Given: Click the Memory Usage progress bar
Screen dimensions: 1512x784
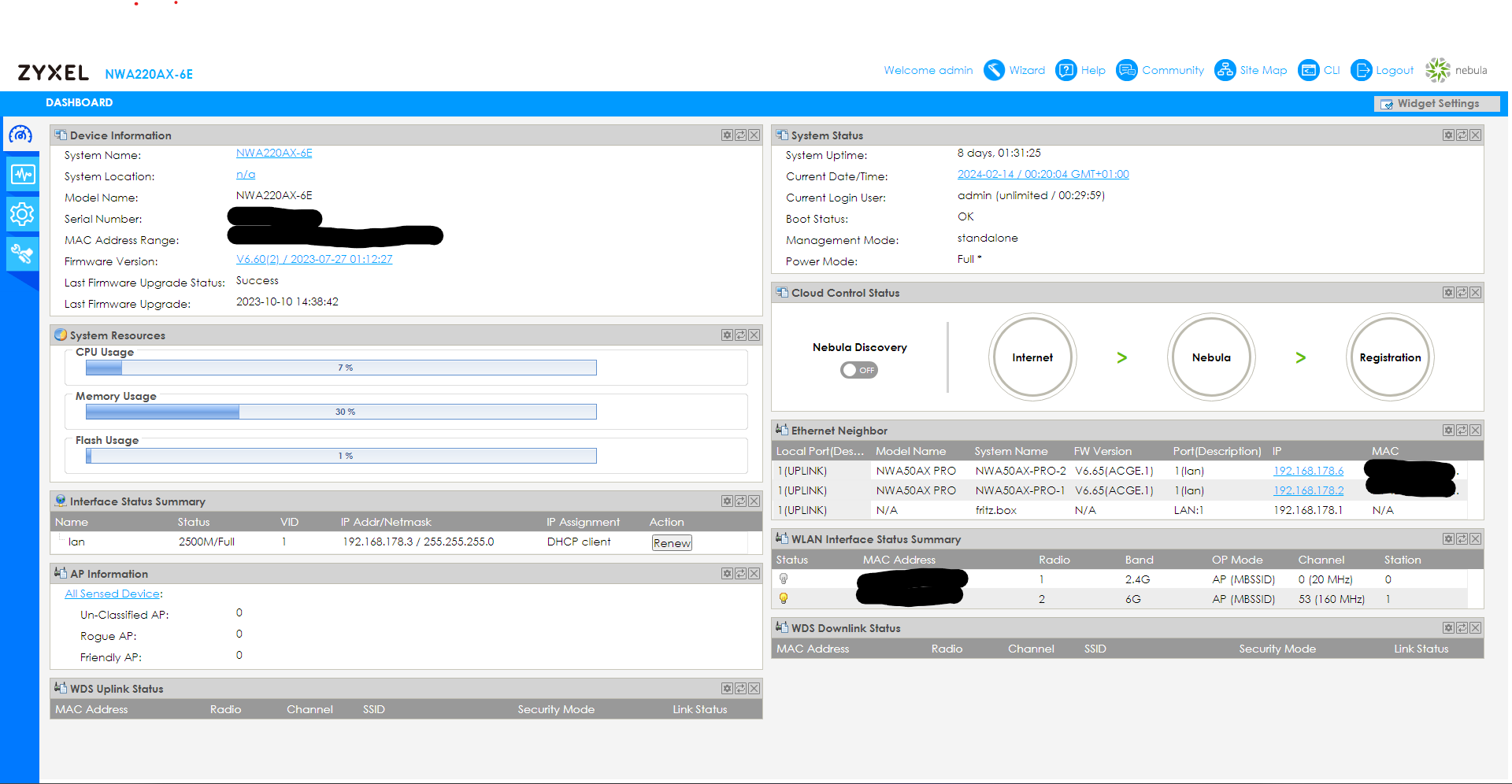Looking at the screenshot, I should pyautogui.click(x=341, y=412).
